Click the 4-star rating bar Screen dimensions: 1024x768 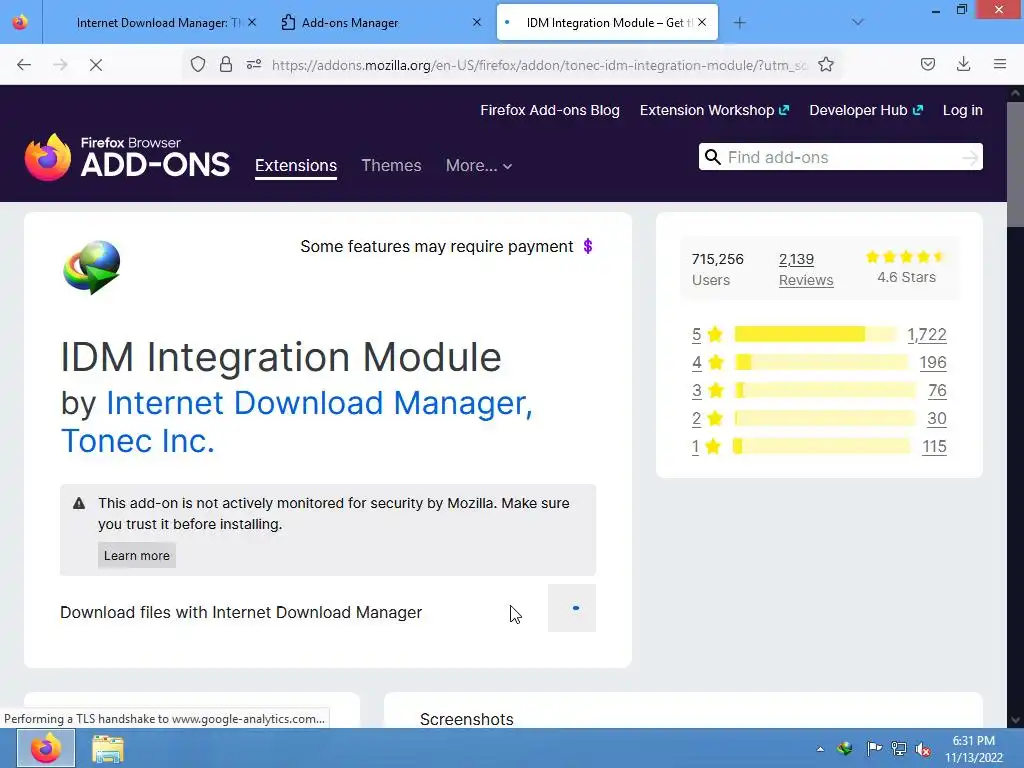[821, 362]
